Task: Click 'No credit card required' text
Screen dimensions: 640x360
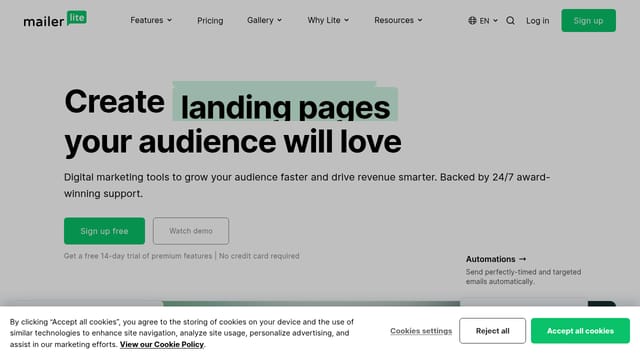Action: 259,256
